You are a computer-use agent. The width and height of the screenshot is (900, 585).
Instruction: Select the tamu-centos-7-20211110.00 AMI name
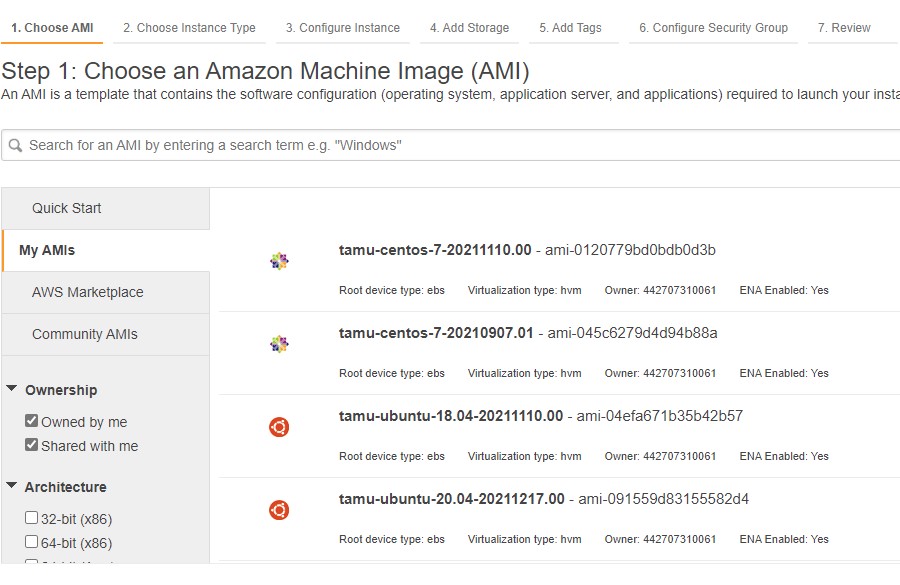tap(435, 250)
